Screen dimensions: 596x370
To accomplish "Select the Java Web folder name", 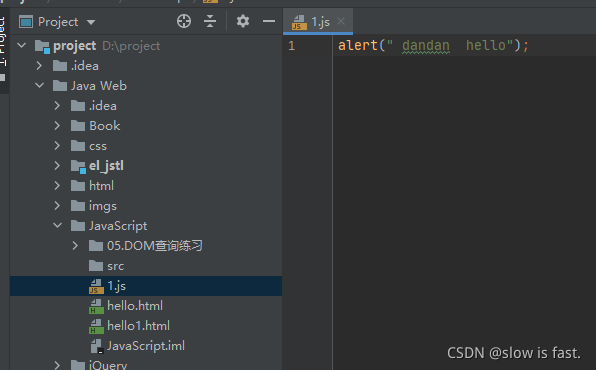I will click(99, 86).
